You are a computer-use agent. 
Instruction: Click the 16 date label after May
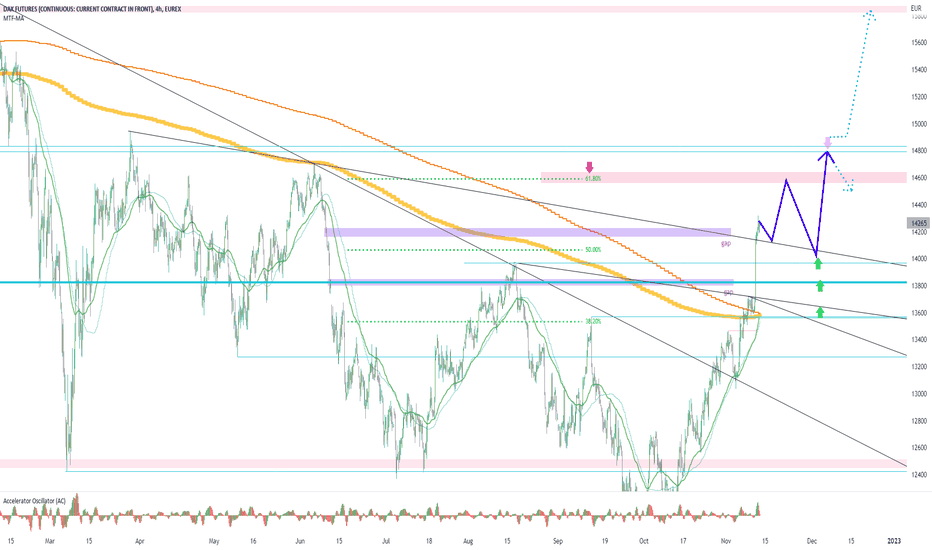click(x=253, y=541)
